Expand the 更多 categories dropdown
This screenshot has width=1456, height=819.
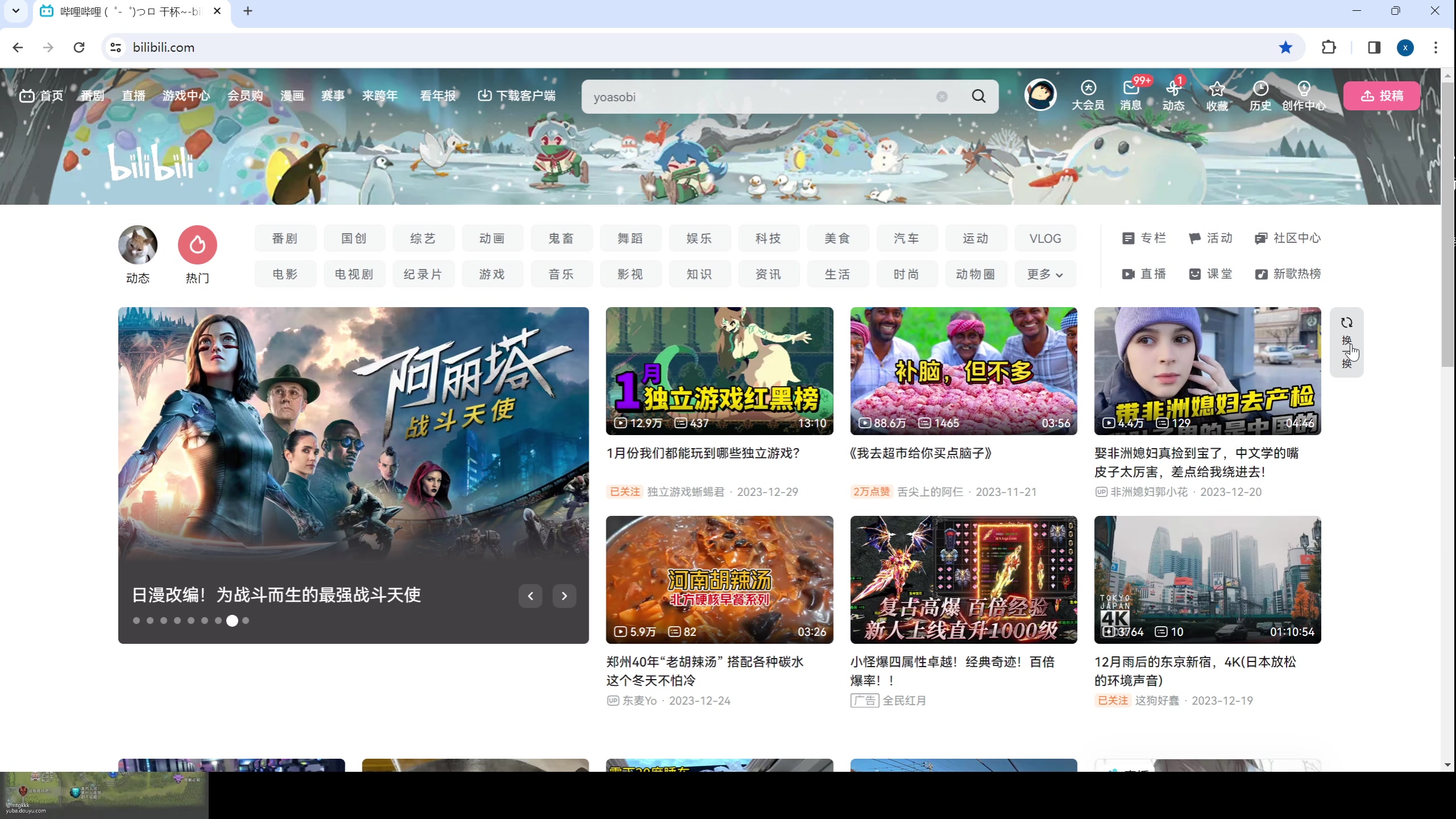click(x=1045, y=274)
